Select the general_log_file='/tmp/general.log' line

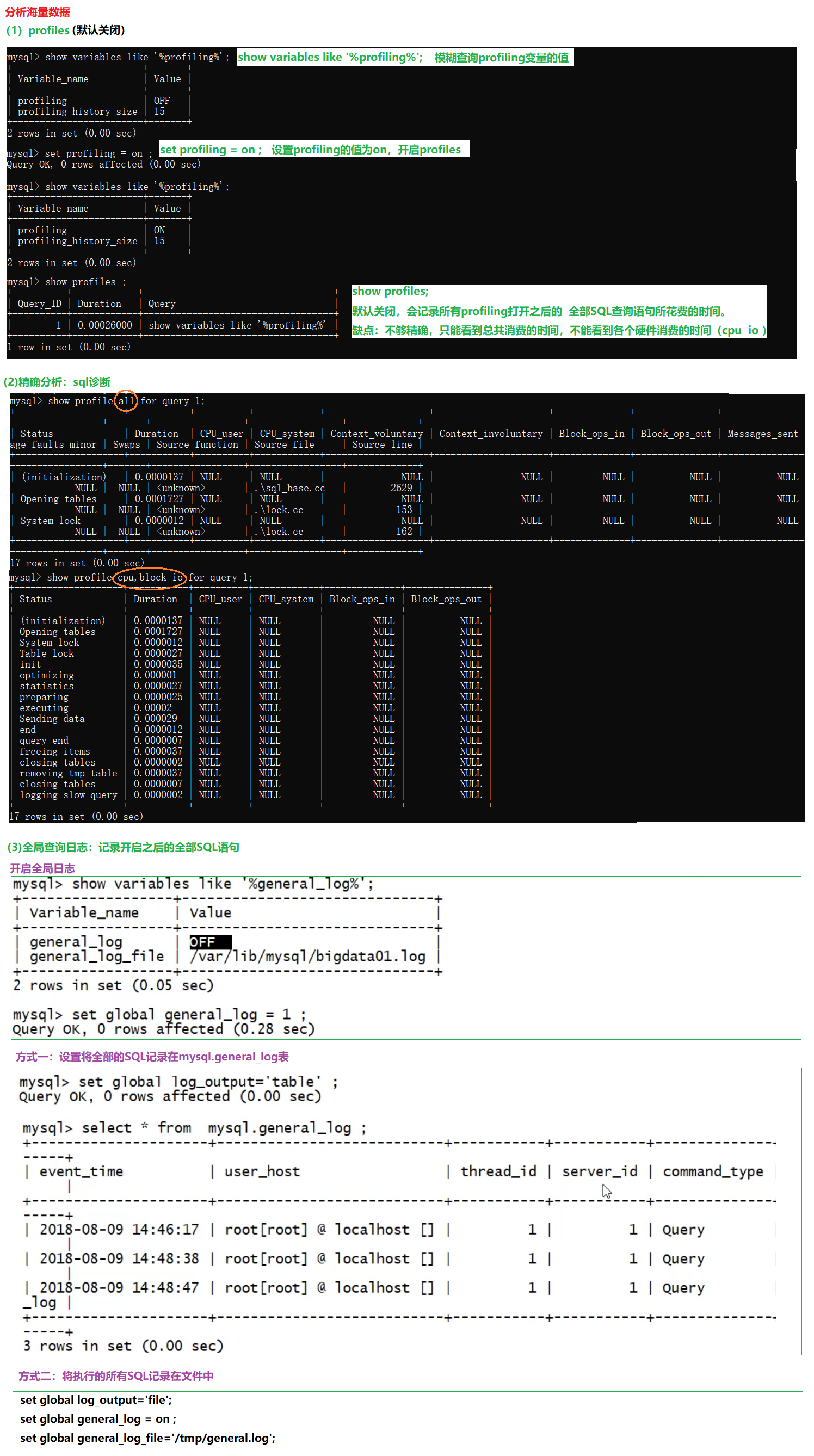[x=147, y=1438]
